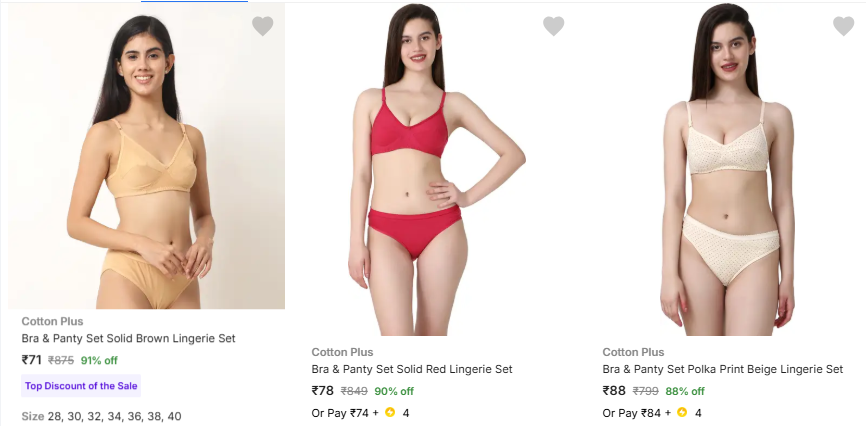
Task: Click Cotton Plus brand above Red set
Action: [342, 352]
